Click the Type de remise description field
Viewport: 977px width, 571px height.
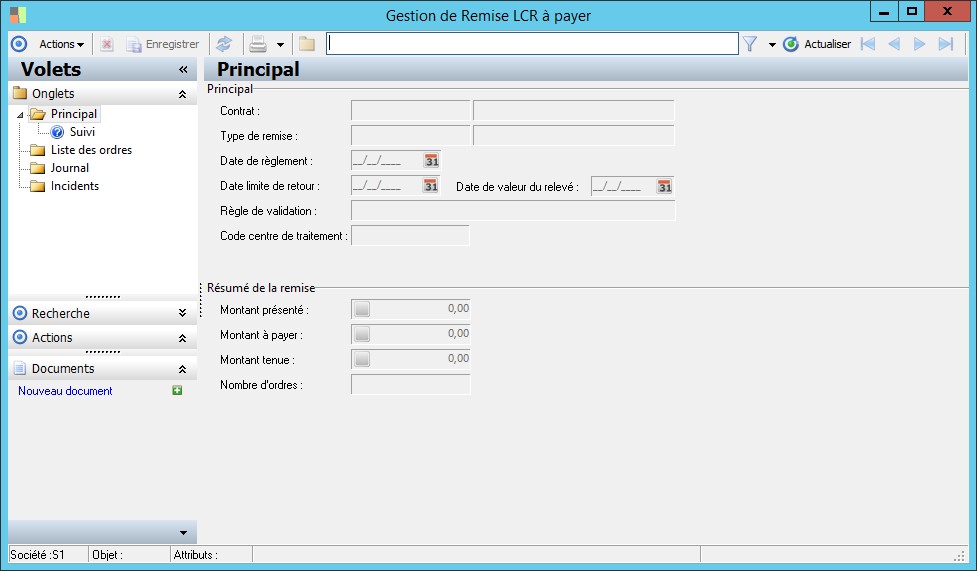click(x=574, y=135)
